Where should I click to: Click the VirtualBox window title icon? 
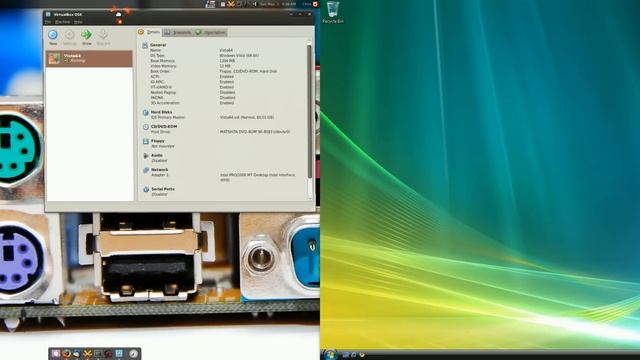48,14
